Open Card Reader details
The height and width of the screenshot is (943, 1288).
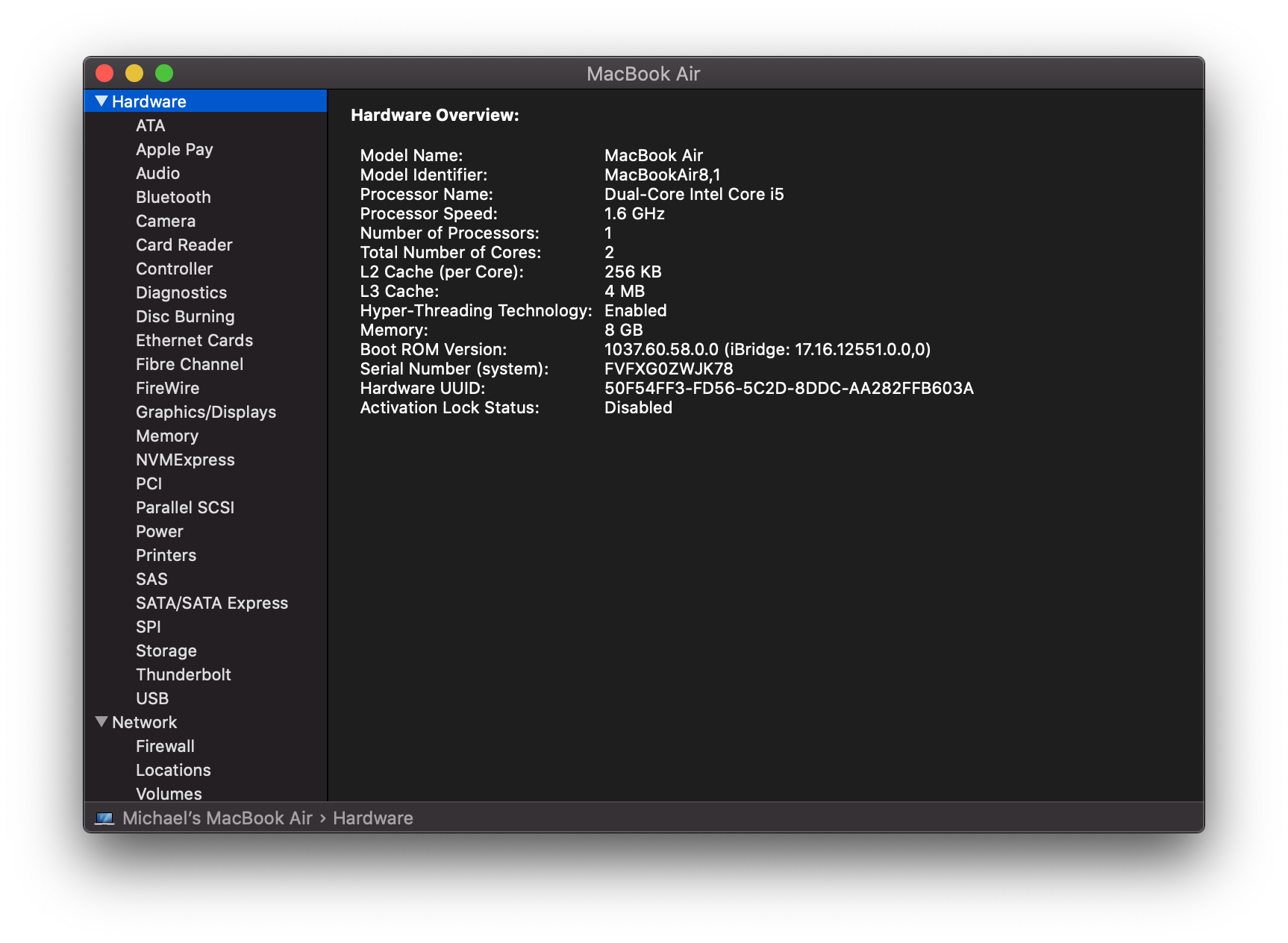tap(184, 245)
